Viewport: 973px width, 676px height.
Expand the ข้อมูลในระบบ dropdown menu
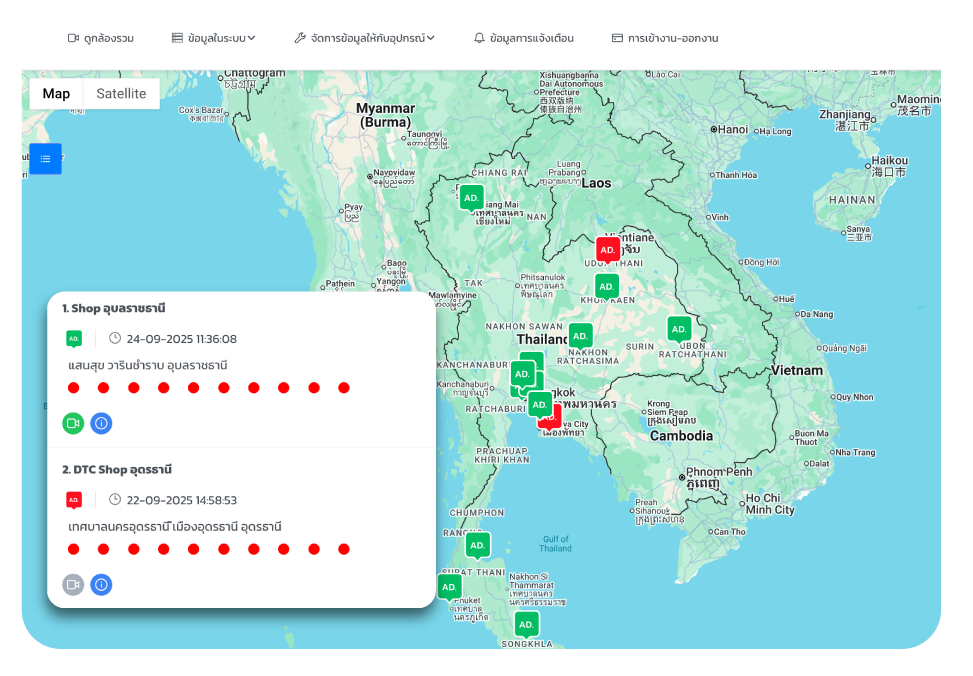214,38
